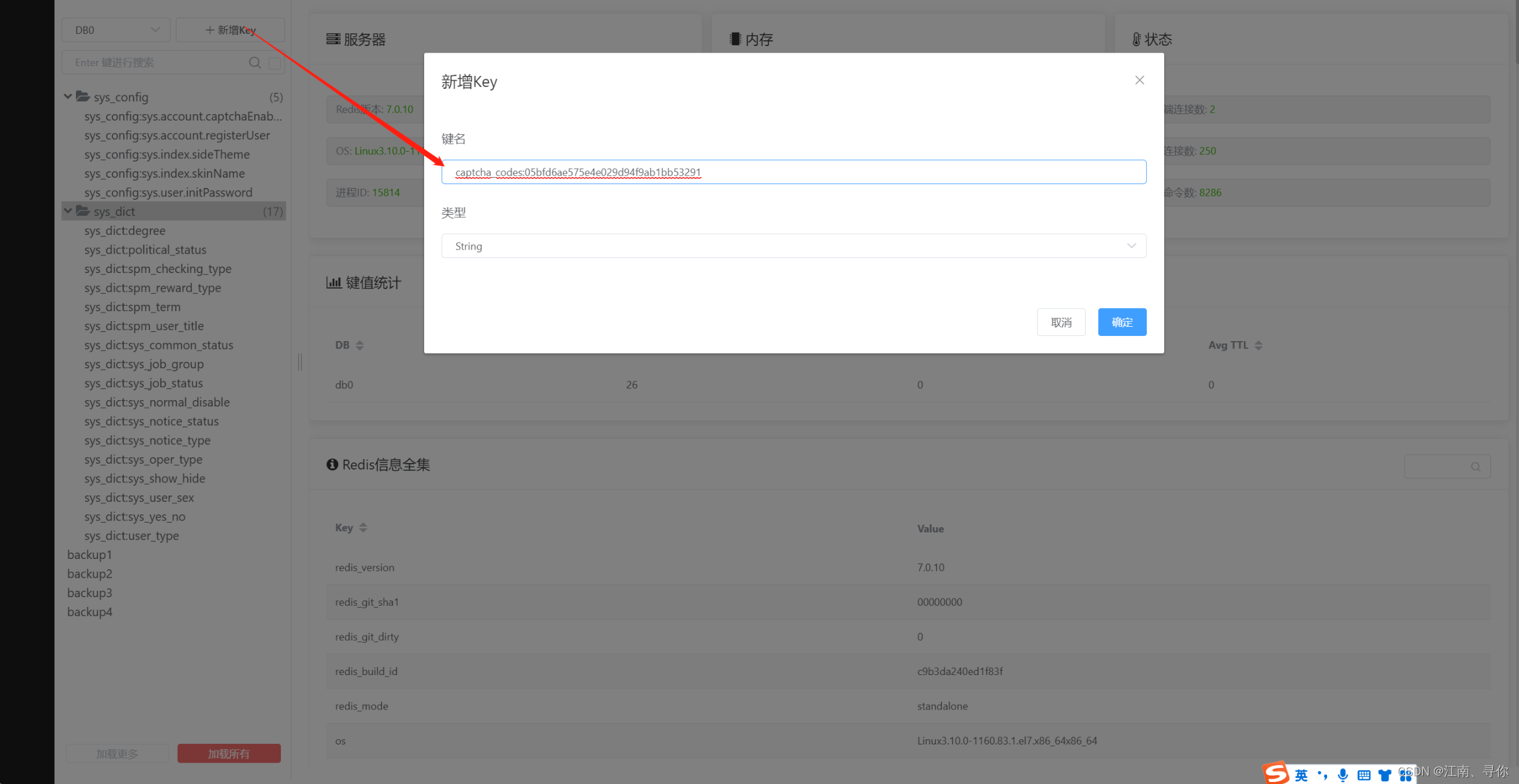
Task: Open key sys_config:sys.index.skinName
Action: (x=164, y=173)
